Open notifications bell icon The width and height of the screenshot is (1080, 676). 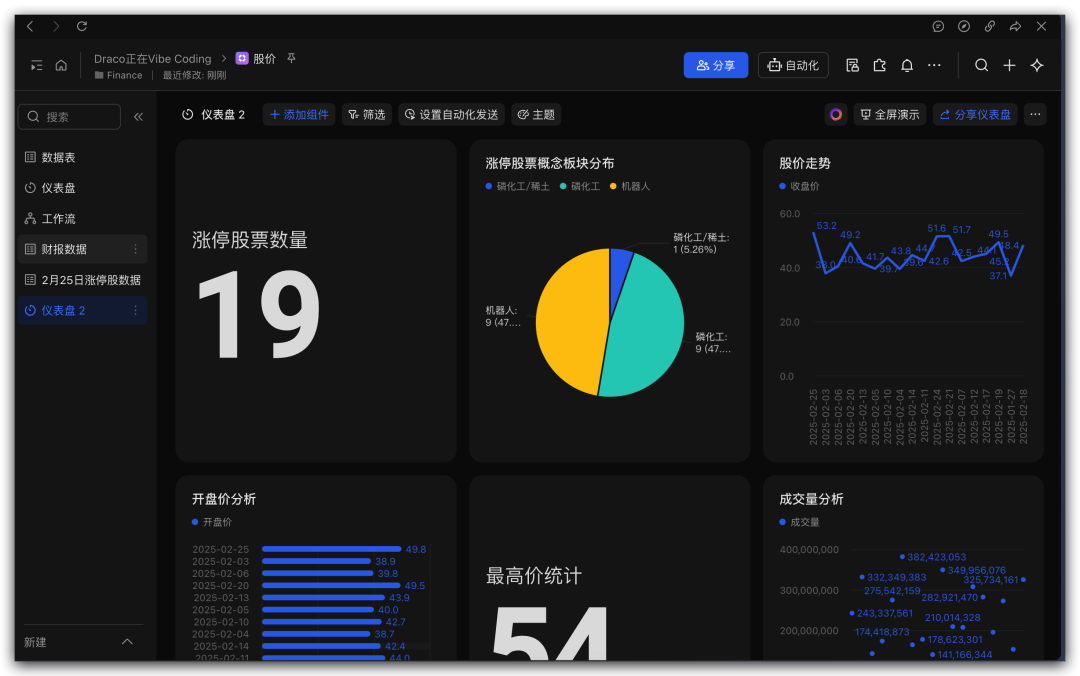pos(907,65)
